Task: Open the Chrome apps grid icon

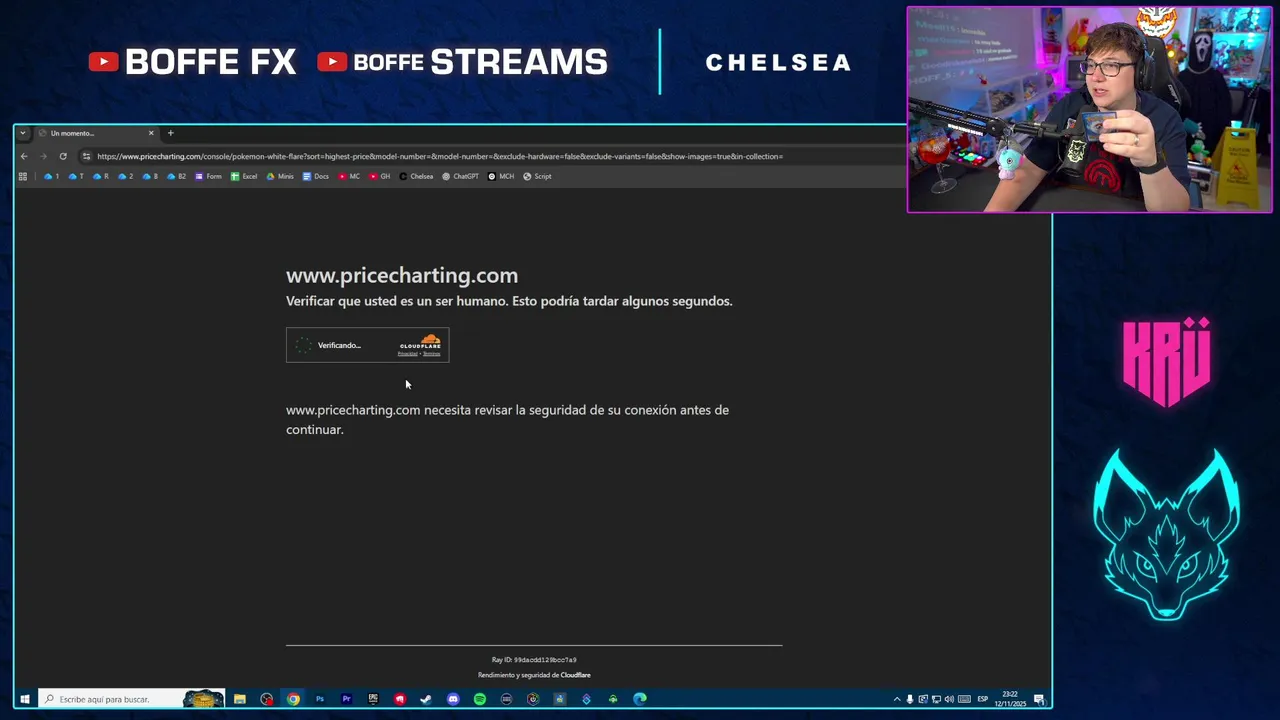Action: tap(22, 176)
